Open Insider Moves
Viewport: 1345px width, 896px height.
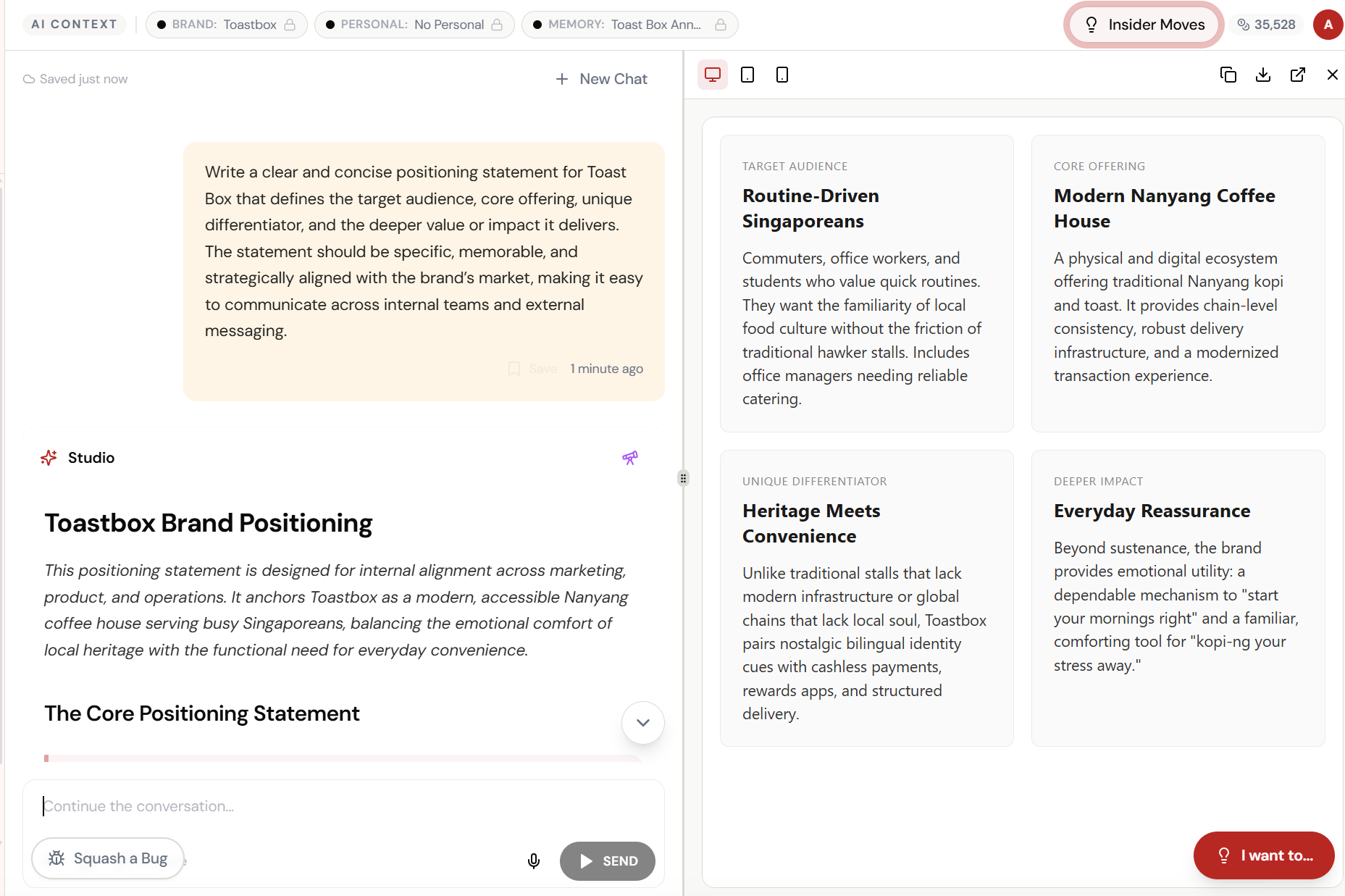(x=1143, y=24)
